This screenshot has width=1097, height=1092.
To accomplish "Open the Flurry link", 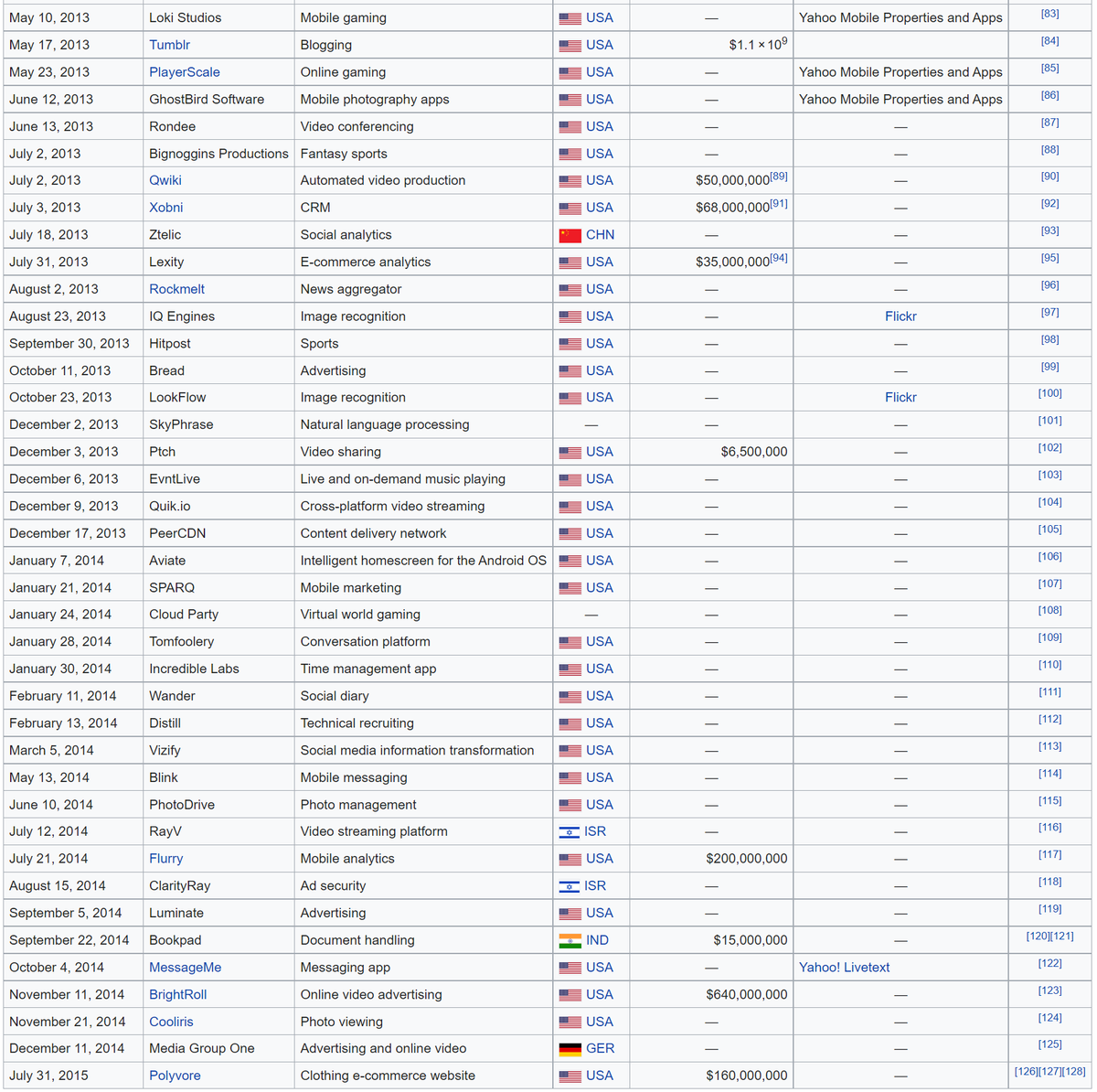I will pos(166,859).
